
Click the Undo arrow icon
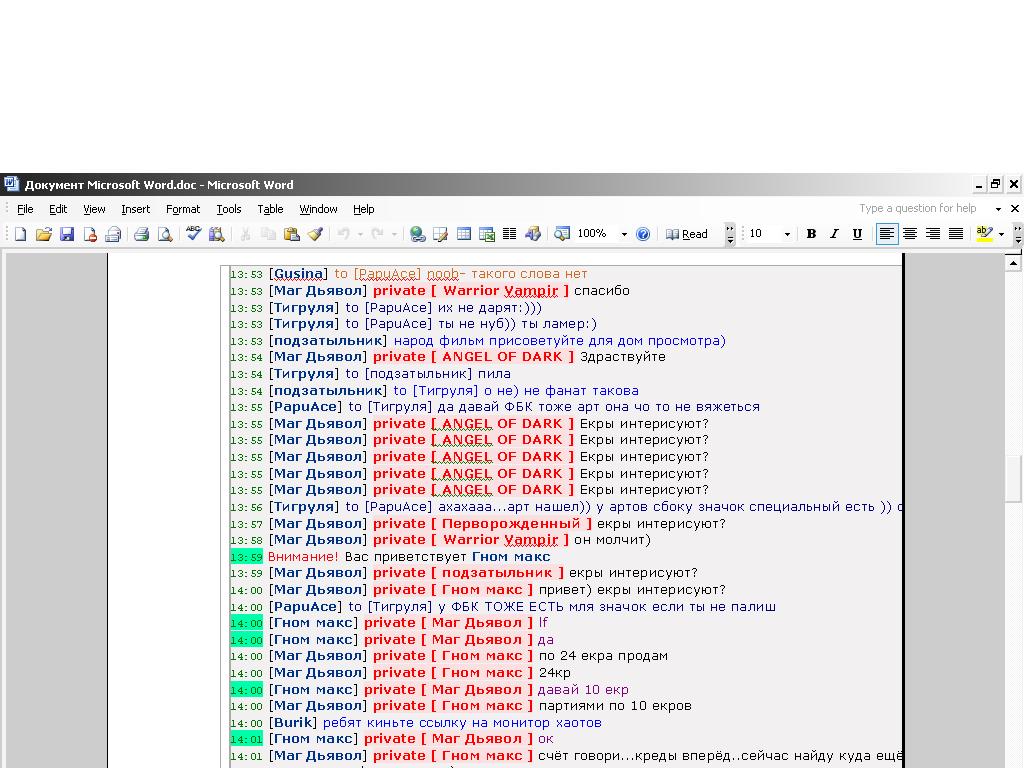tap(344, 234)
